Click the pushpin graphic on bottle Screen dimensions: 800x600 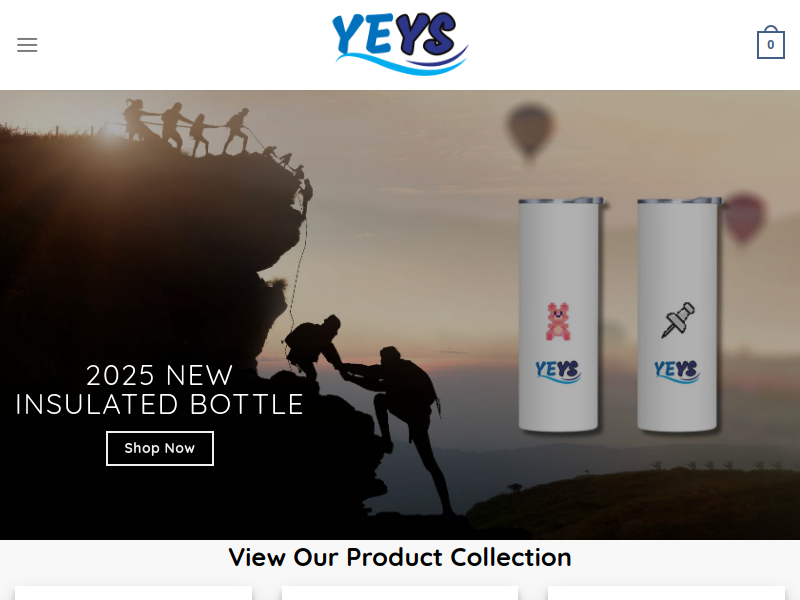[x=678, y=320]
